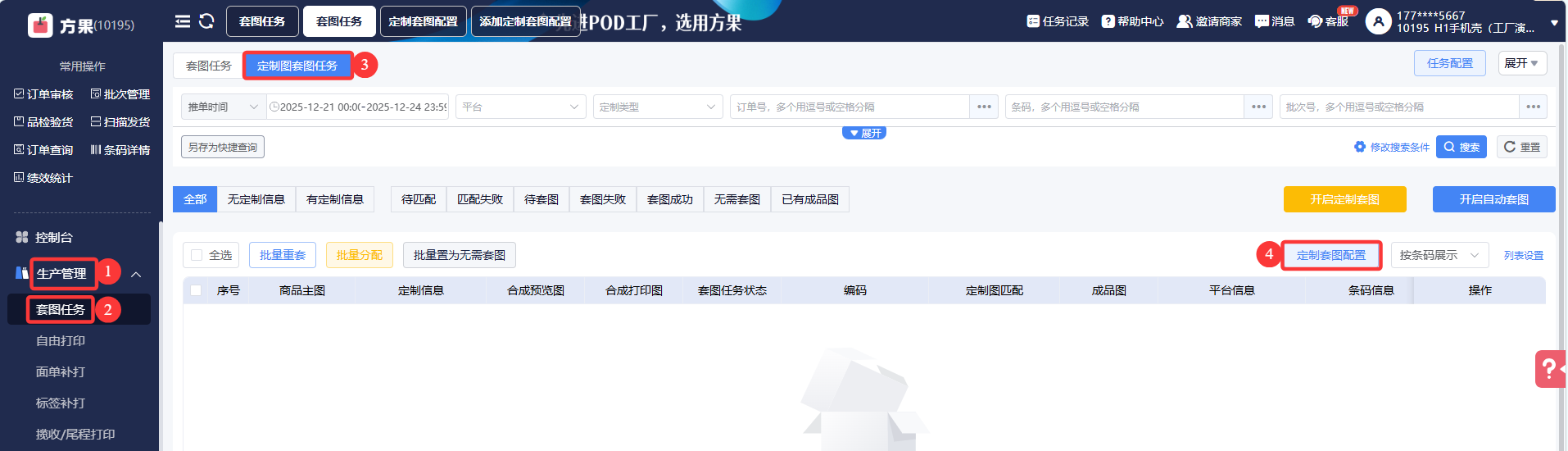Toggle the 全选 select-all checkbox
This screenshot has width=1568, height=451.
point(197,255)
